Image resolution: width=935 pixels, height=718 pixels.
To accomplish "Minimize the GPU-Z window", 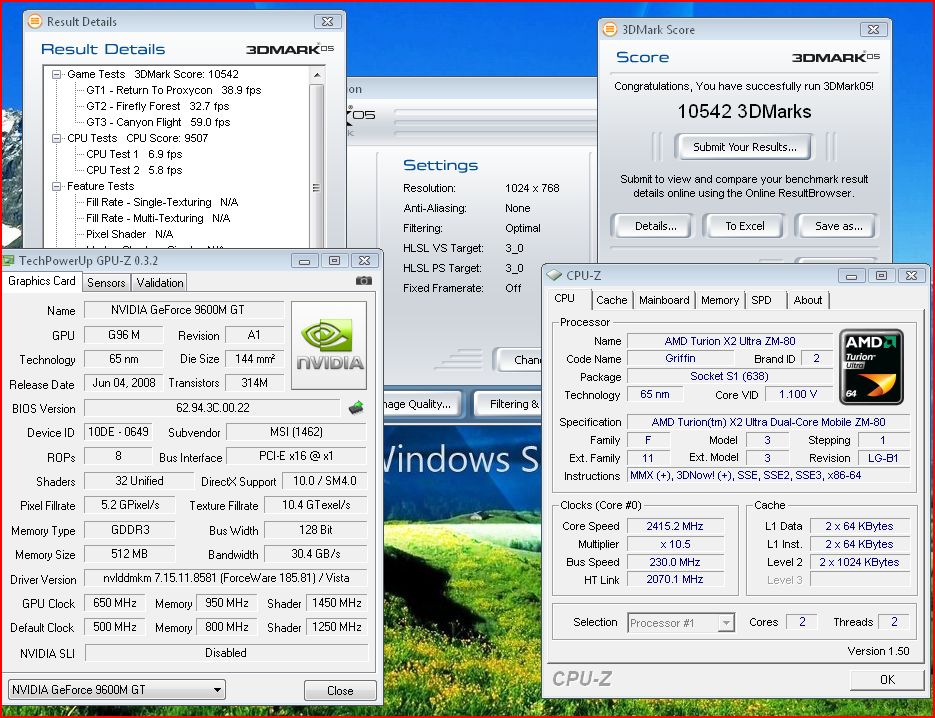I will pyautogui.click(x=305, y=261).
